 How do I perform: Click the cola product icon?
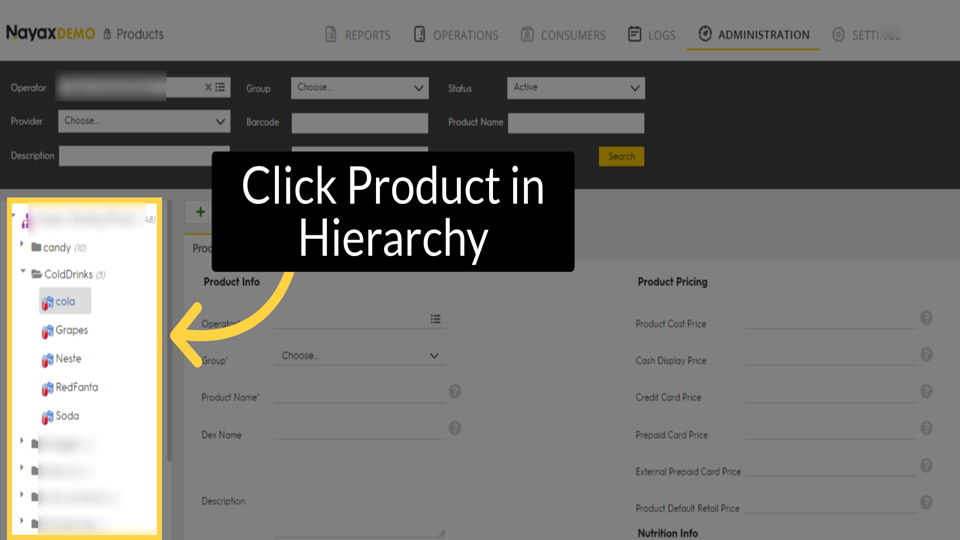[47, 302]
